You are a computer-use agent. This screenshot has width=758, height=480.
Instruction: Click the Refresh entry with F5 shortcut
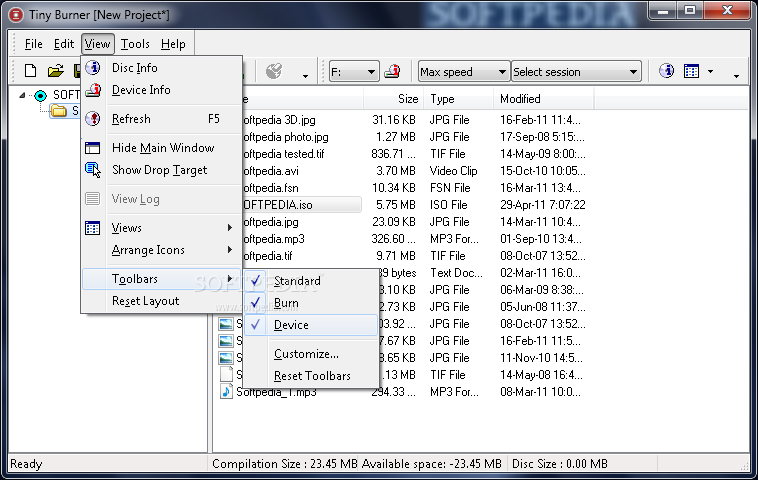(x=161, y=119)
